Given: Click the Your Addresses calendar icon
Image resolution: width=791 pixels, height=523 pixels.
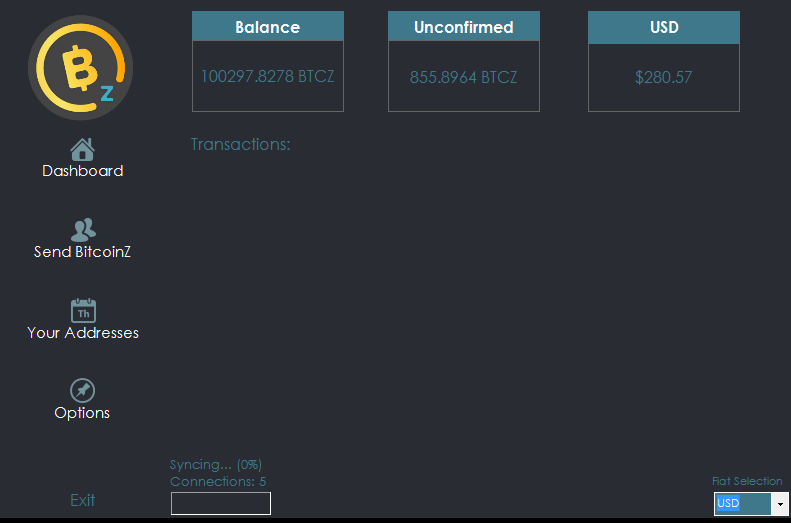Looking at the screenshot, I should tap(83, 311).
